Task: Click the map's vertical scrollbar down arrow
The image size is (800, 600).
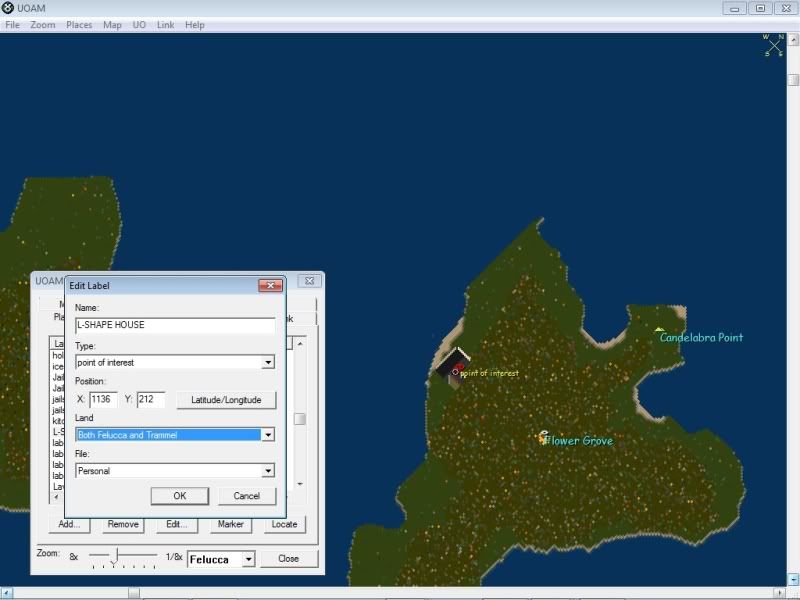Action: coord(793,579)
